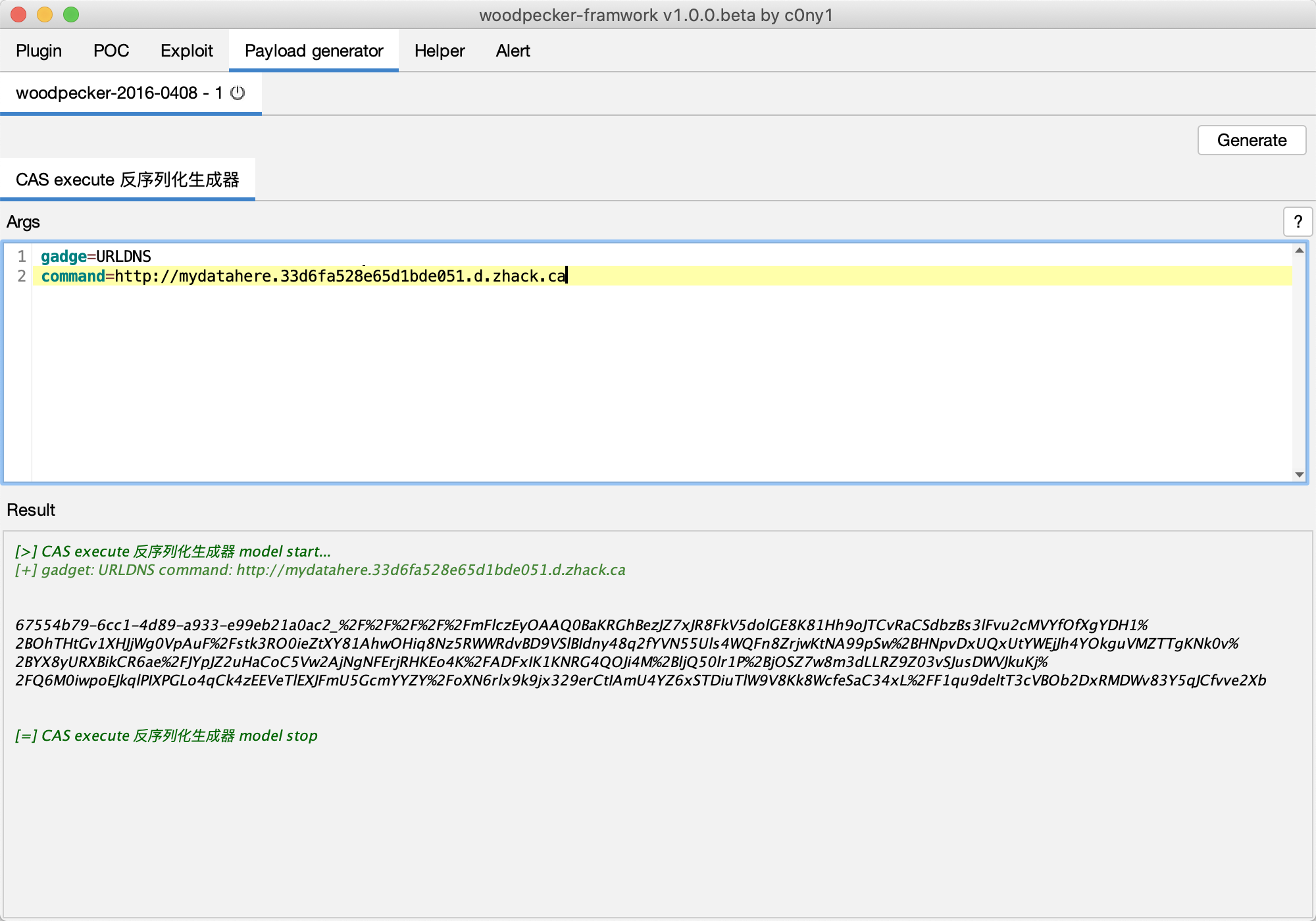The width and height of the screenshot is (1316, 921).
Task: Select the woodpecker-2016-0408 - 1 tab
Action: point(118,93)
